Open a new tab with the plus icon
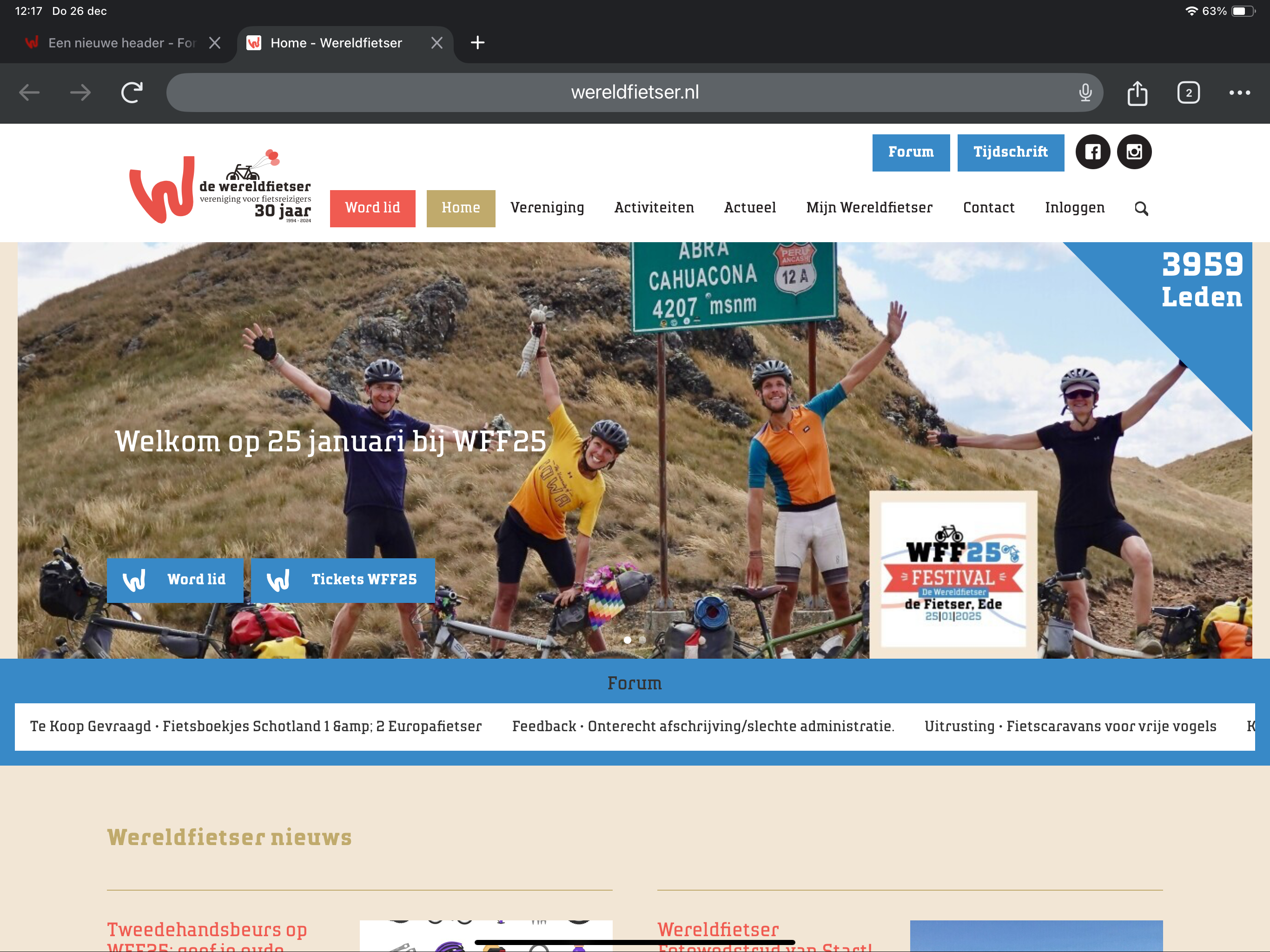The height and width of the screenshot is (952, 1270). point(477,43)
